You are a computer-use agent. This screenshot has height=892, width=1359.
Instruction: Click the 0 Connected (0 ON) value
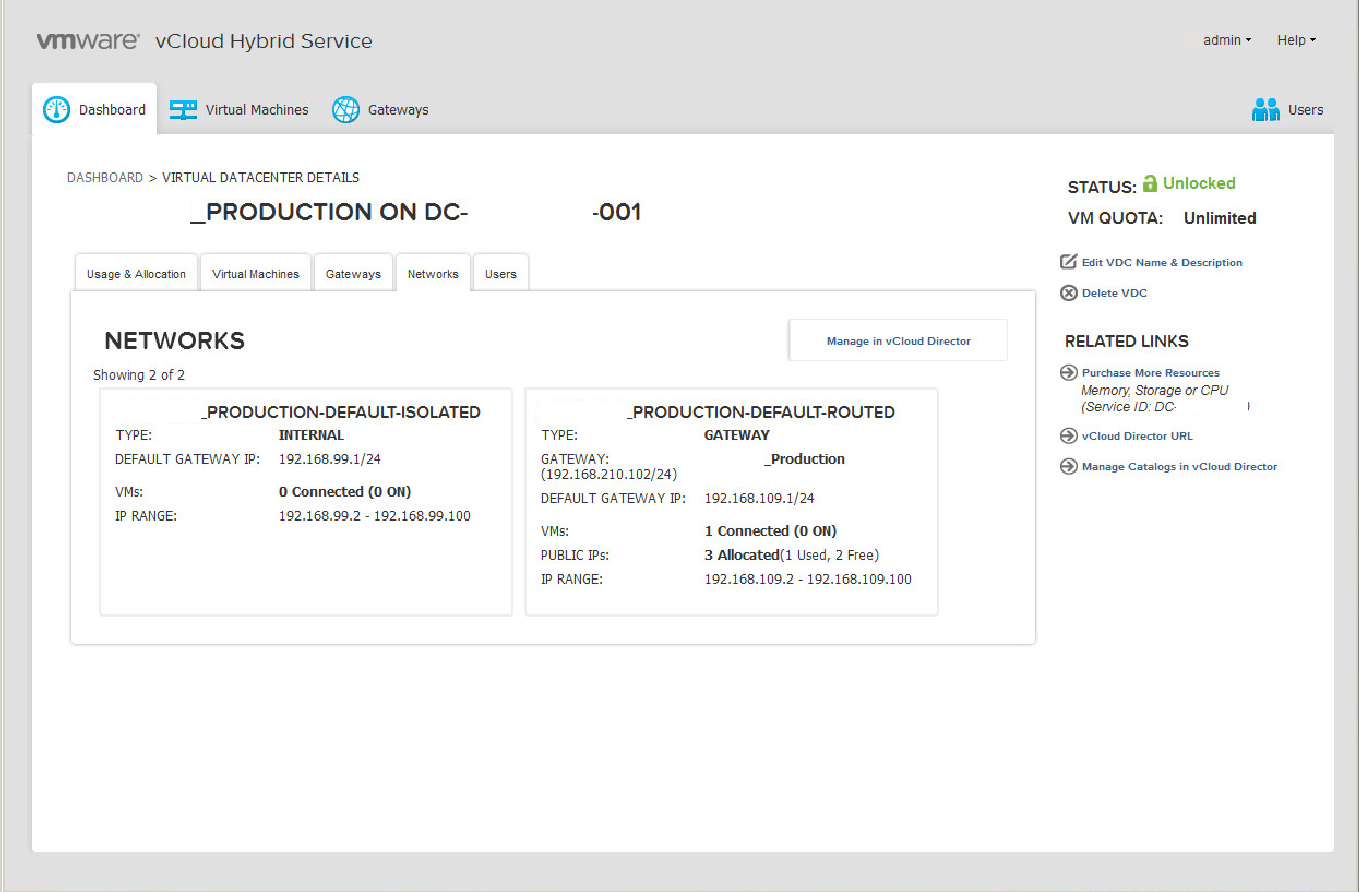tap(345, 492)
